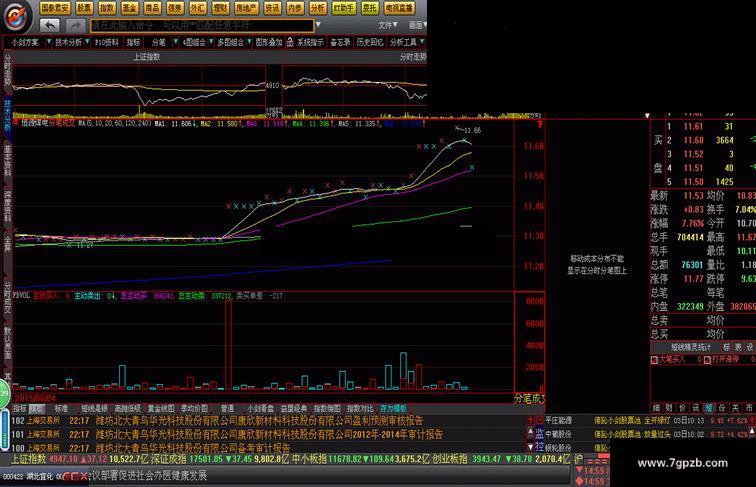Screen dimensions: 756x487
Task: Click 标 button beside 短线精灵统计
Action: coord(726,347)
